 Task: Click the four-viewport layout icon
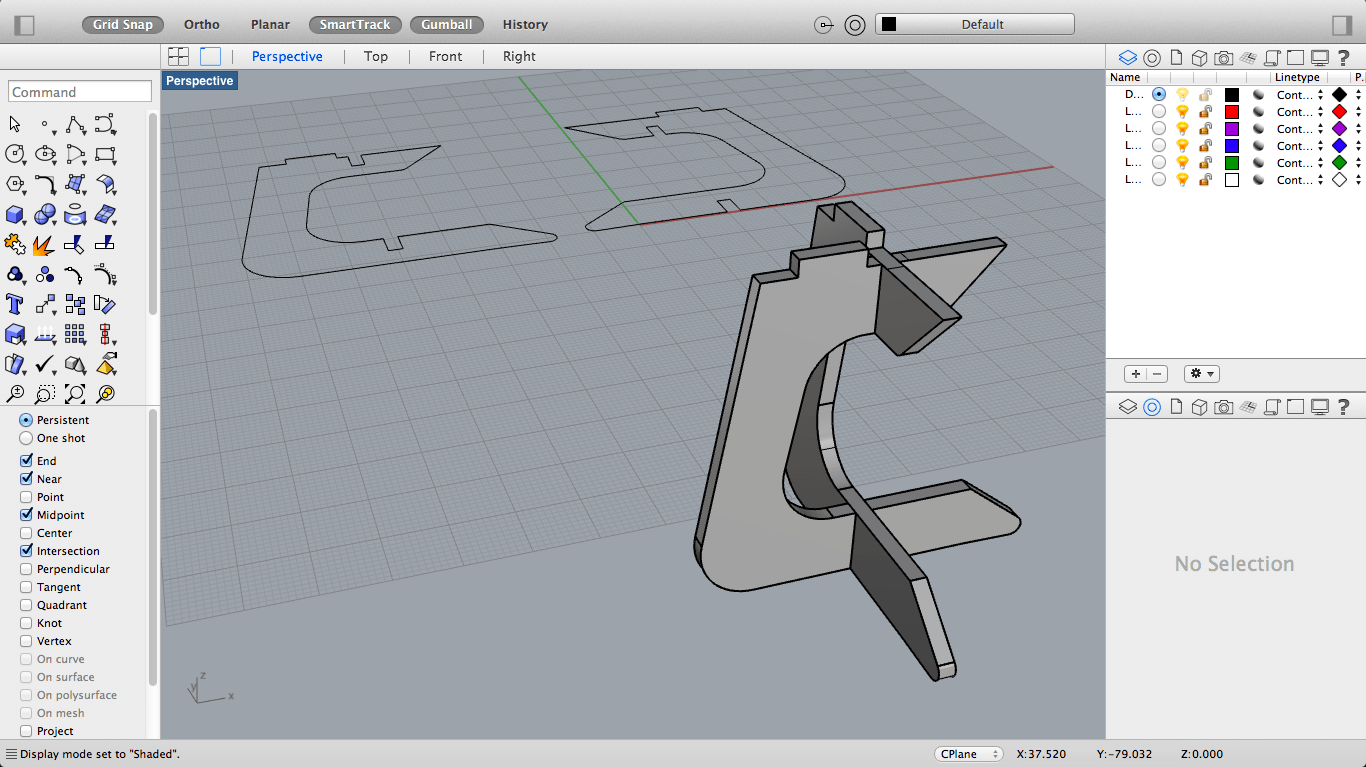point(178,57)
